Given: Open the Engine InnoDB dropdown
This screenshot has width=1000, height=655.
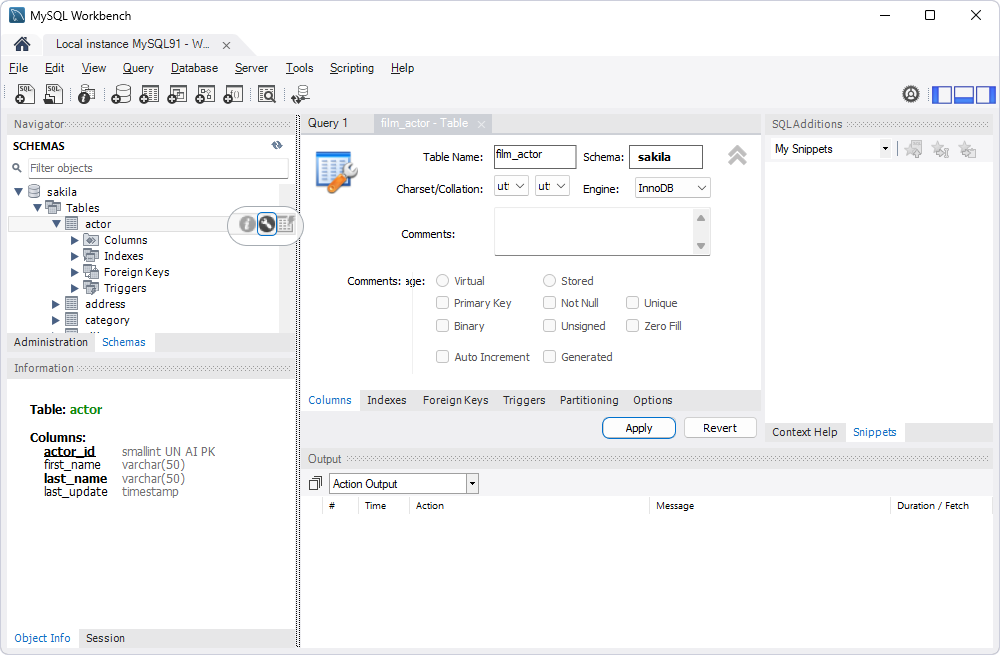Looking at the screenshot, I should pos(673,188).
